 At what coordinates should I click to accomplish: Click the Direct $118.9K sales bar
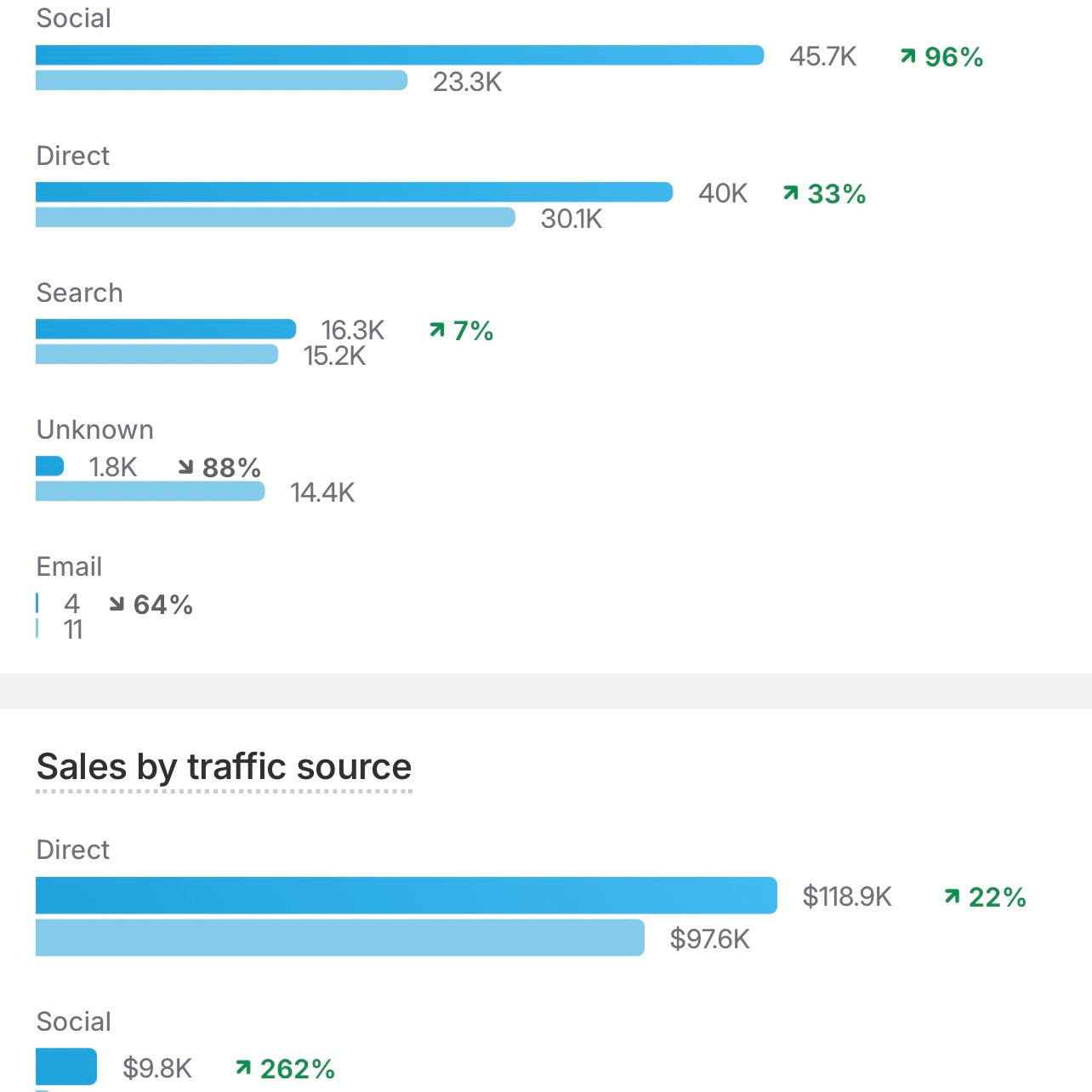coord(407,896)
